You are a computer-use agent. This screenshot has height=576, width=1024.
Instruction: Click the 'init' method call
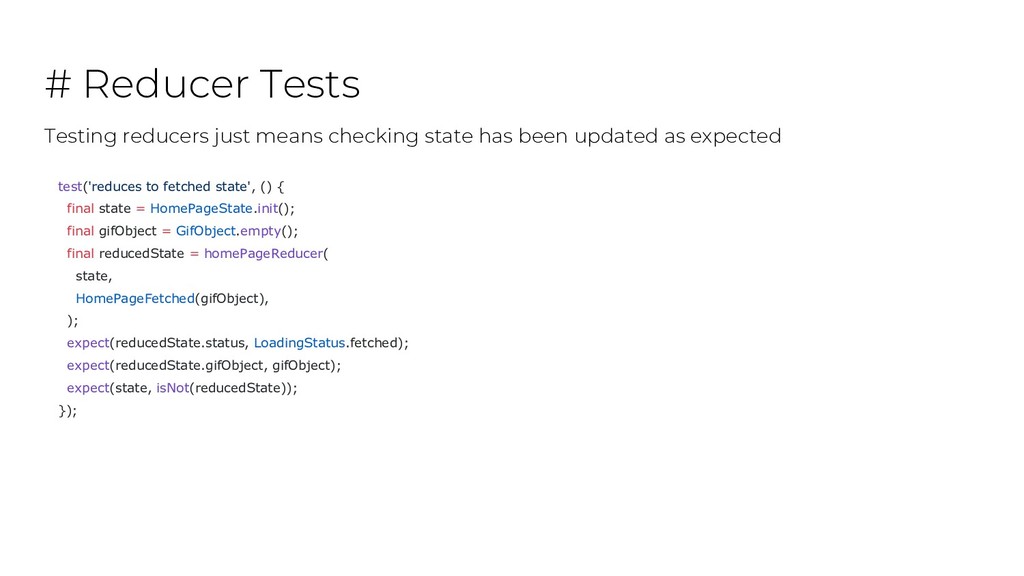[267, 208]
